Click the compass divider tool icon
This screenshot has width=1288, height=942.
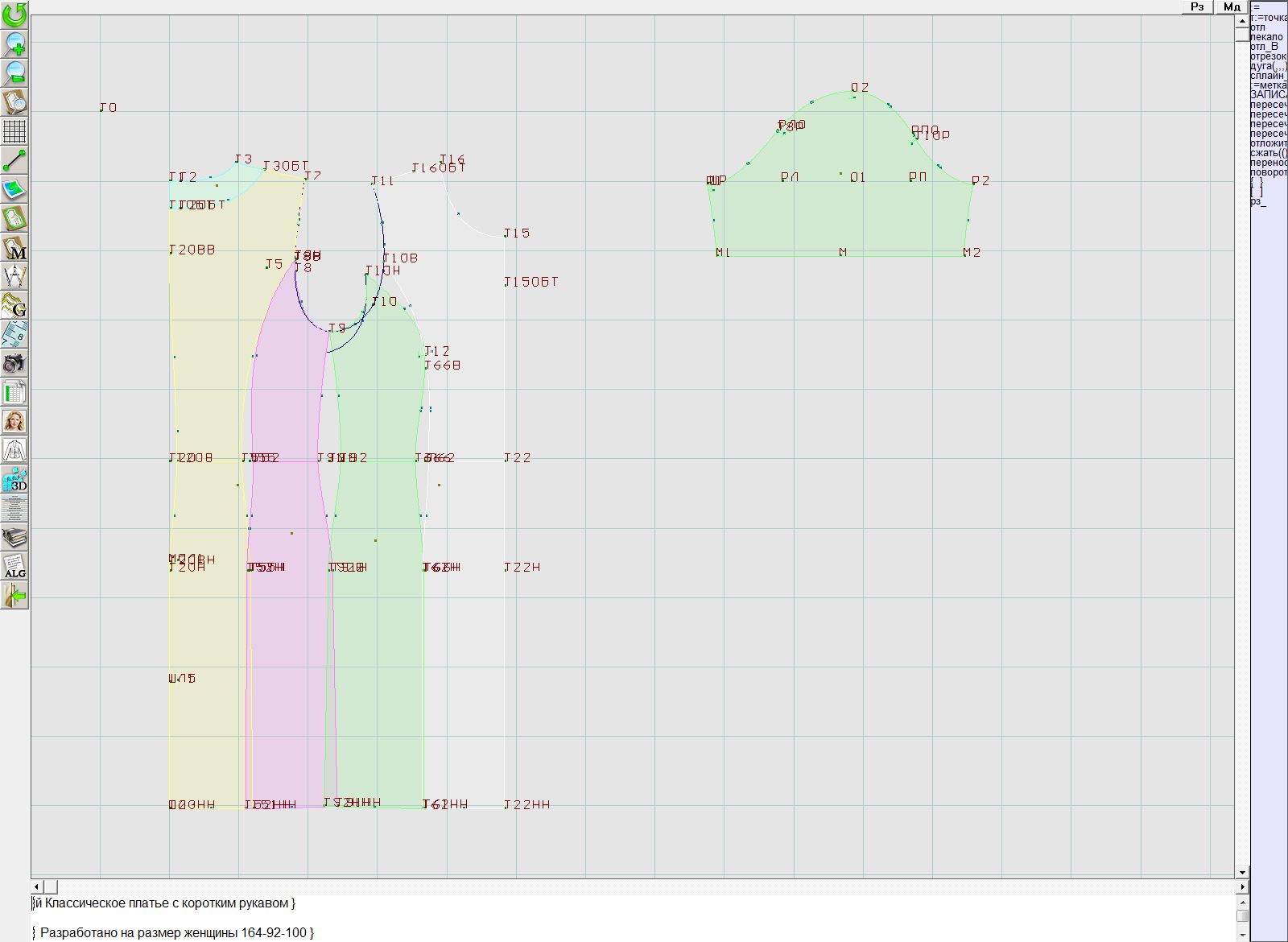14,276
